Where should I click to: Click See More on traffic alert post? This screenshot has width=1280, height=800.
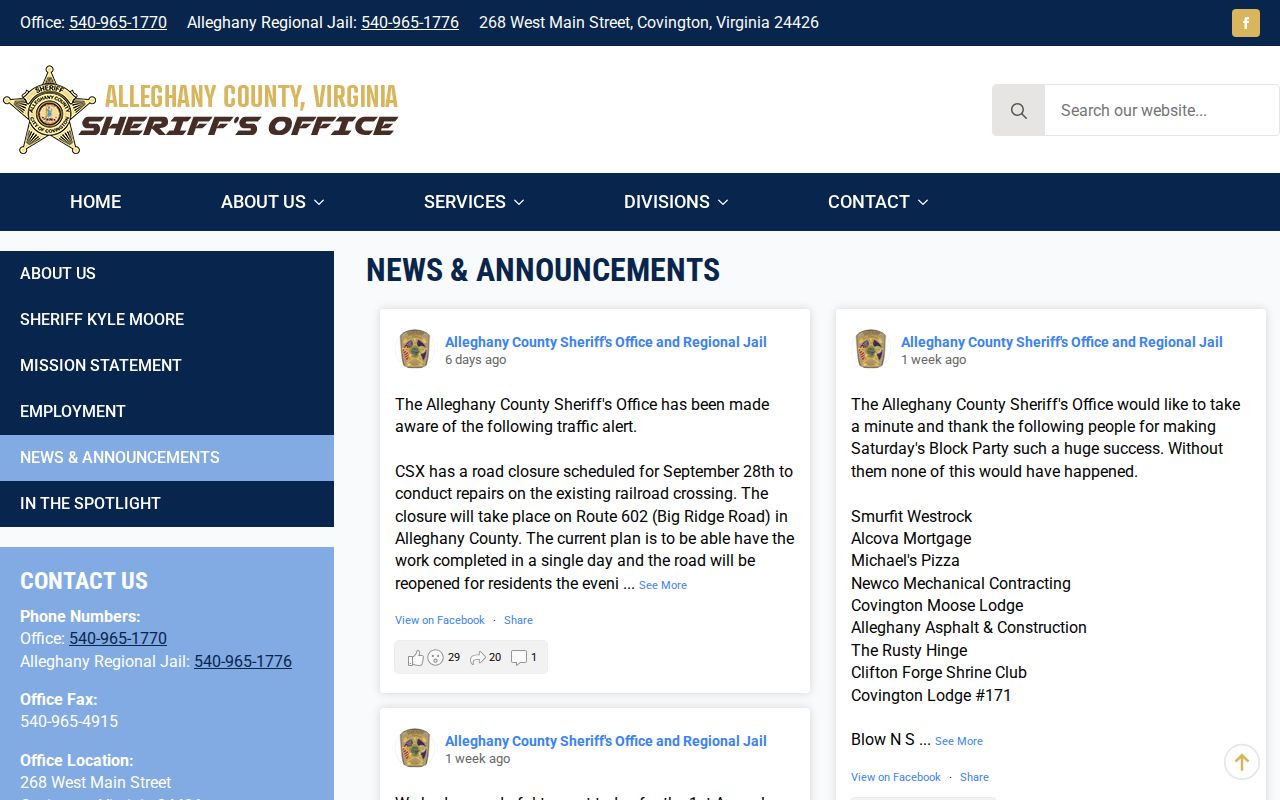663,585
